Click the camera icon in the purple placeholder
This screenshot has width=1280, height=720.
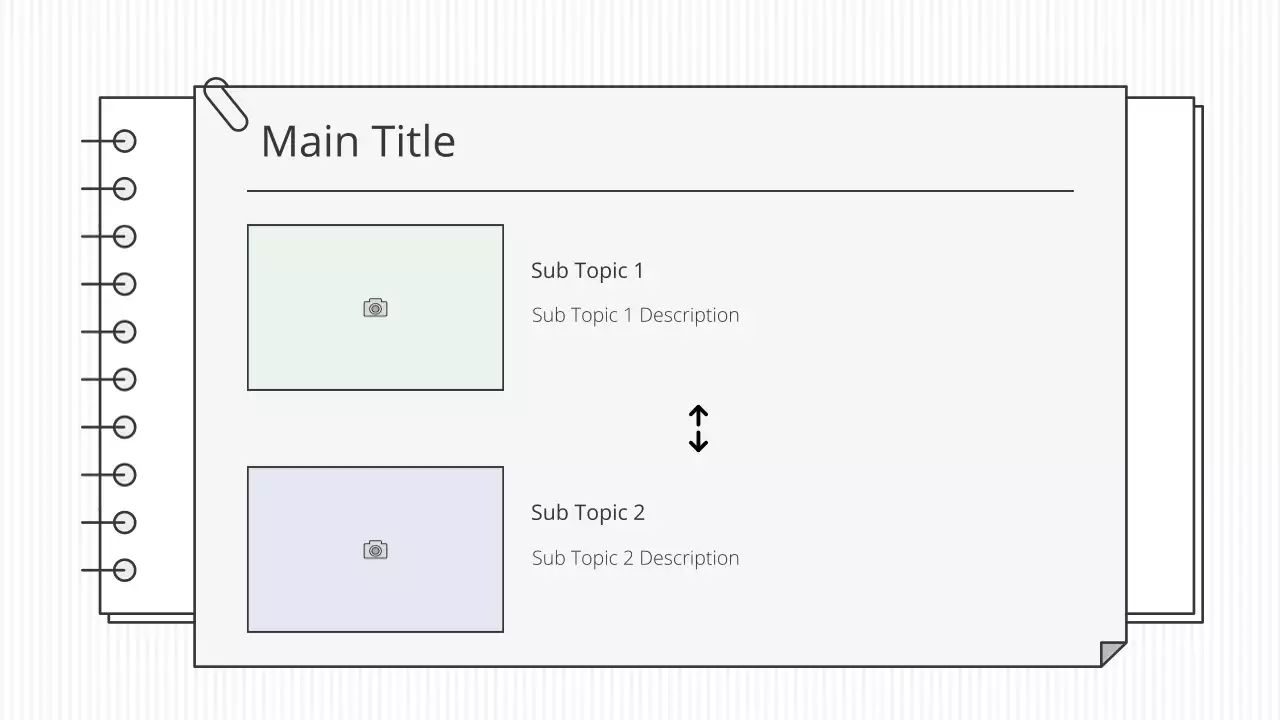click(375, 550)
